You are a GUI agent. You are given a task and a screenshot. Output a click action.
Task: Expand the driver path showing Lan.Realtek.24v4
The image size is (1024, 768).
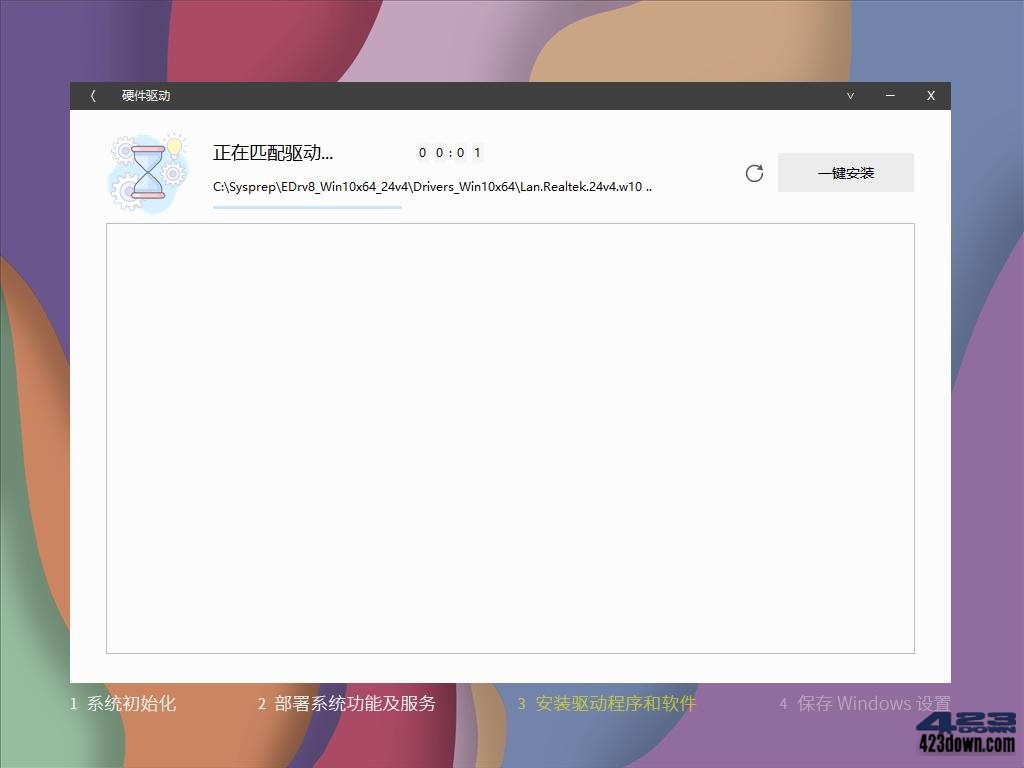coord(431,186)
